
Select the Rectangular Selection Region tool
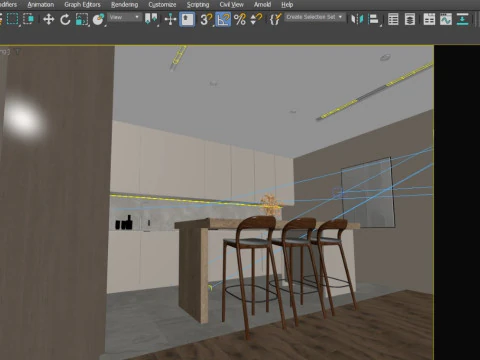click(x=13, y=19)
